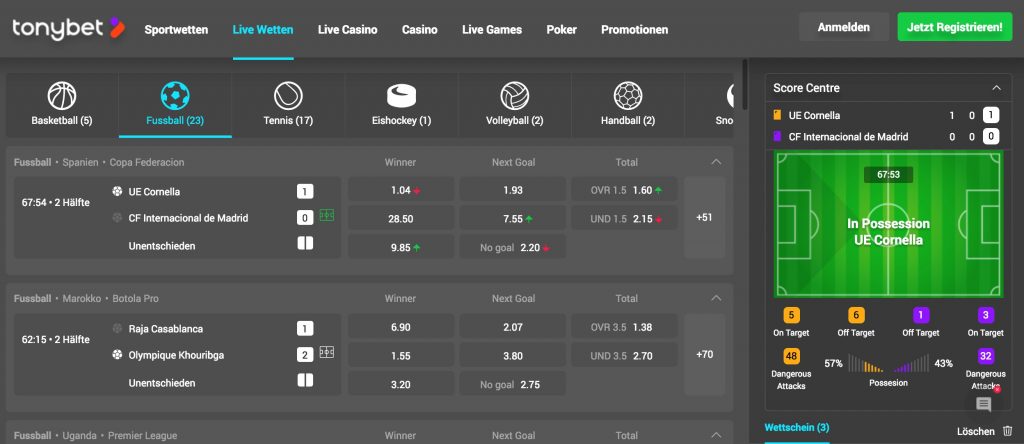Viewport: 1024px width, 444px height.
Task: Bet on Raja Casablanca winner at 6.90
Action: click(401, 327)
